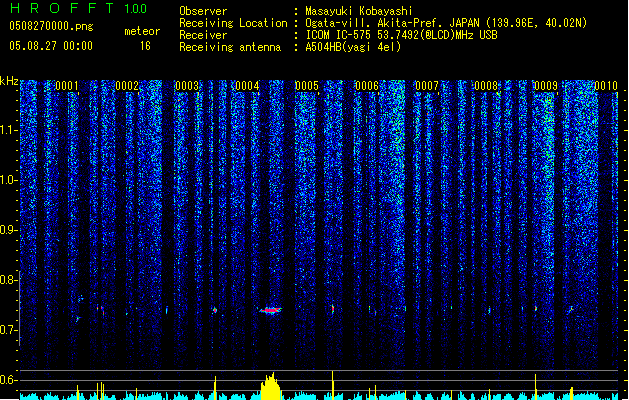Select ICOM IC-575 53.7492 MHz USB text

pyautogui.click(x=402, y=35)
